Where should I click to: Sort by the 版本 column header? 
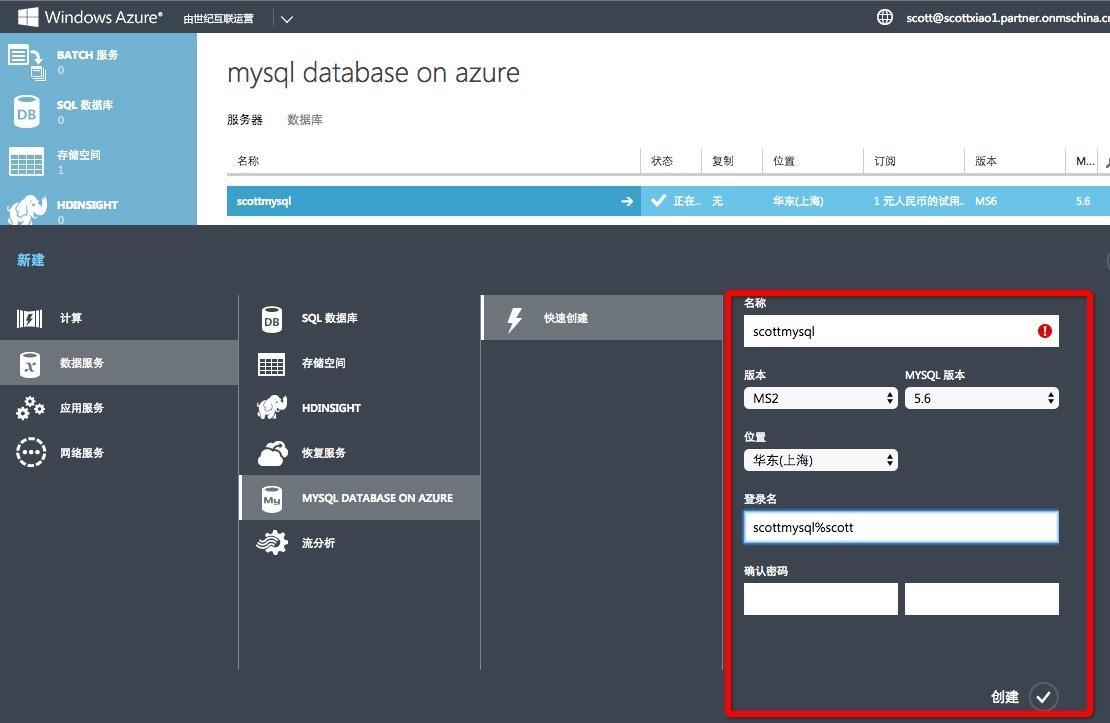tap(986, 161)
